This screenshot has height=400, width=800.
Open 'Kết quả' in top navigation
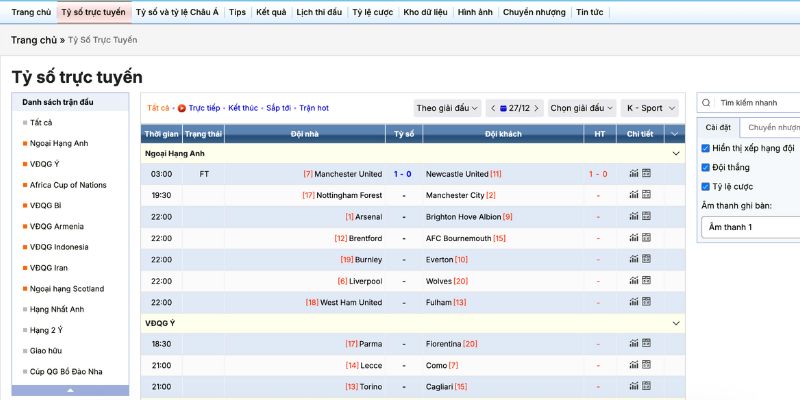point(270,12)
